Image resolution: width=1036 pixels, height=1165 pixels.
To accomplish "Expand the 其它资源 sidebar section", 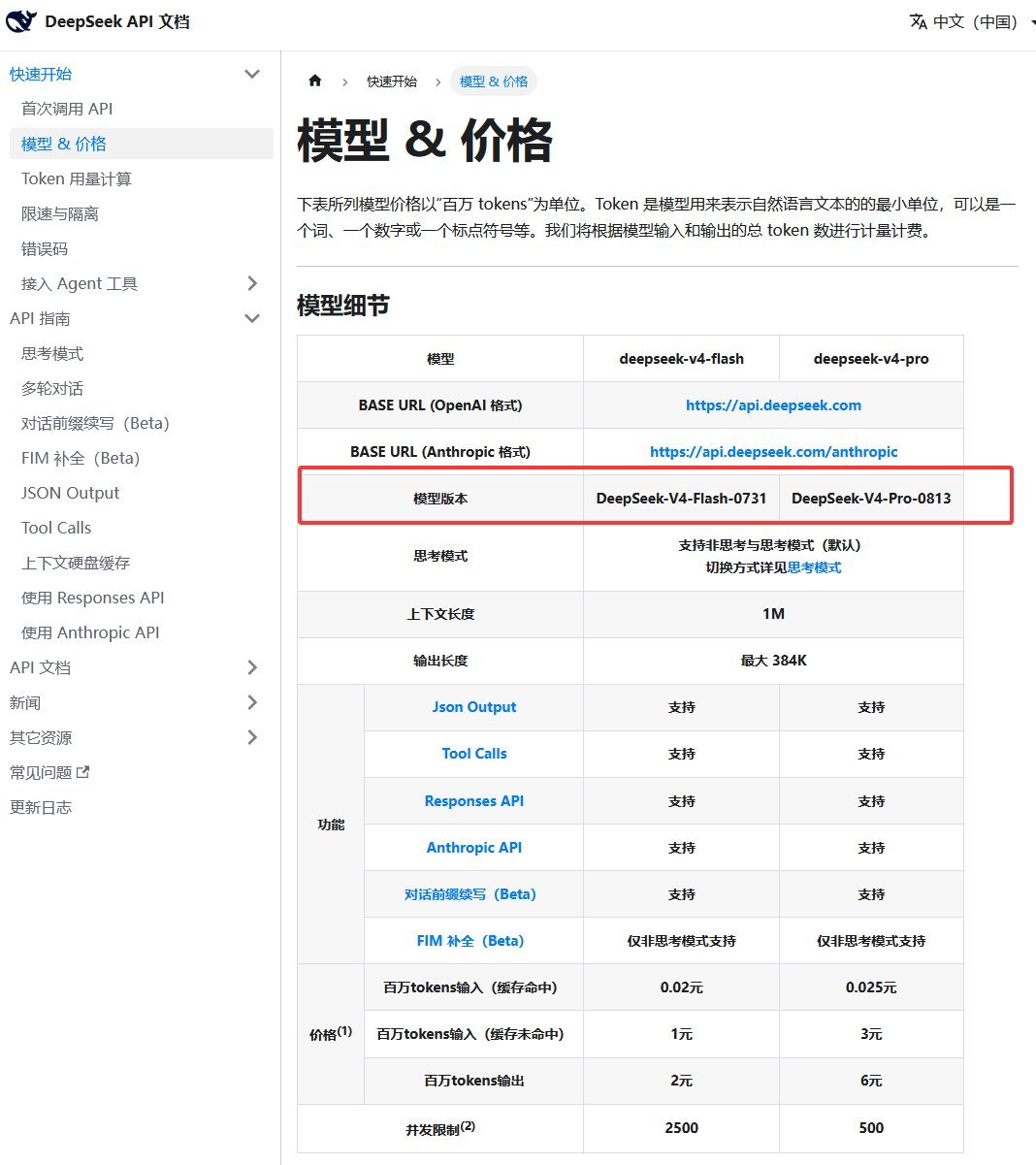I will coord(252,737).
